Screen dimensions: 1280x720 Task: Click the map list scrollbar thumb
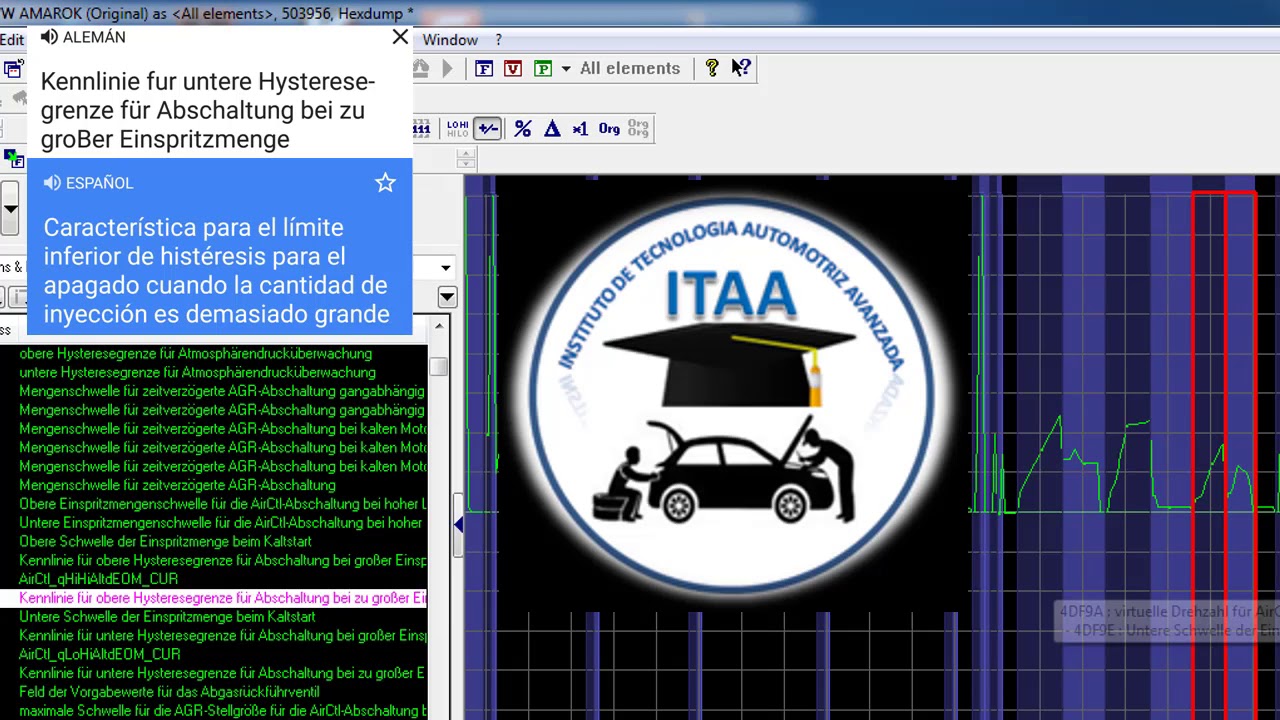tap(438, 366)
